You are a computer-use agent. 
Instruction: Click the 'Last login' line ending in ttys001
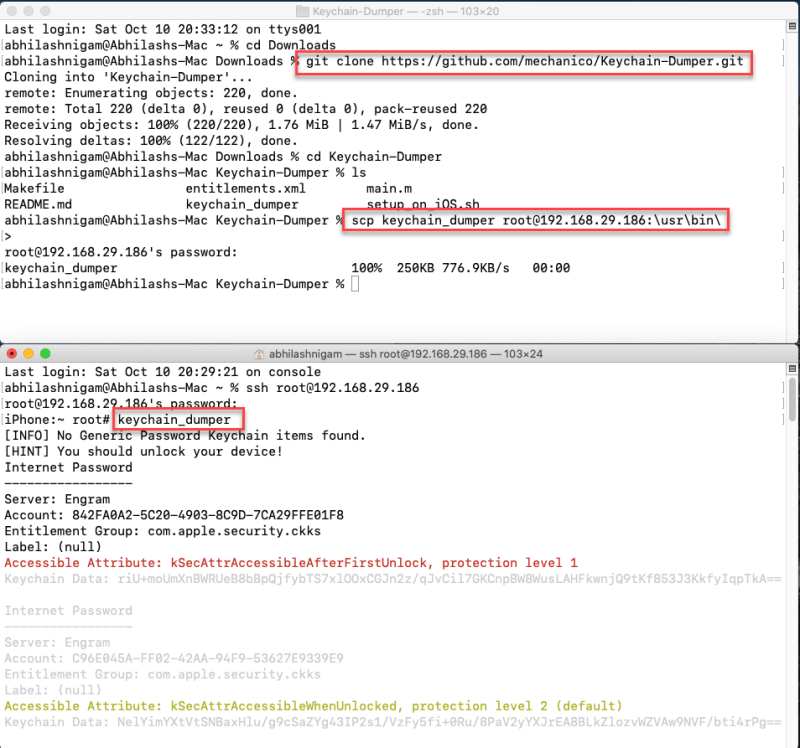[x=163, y=29]
